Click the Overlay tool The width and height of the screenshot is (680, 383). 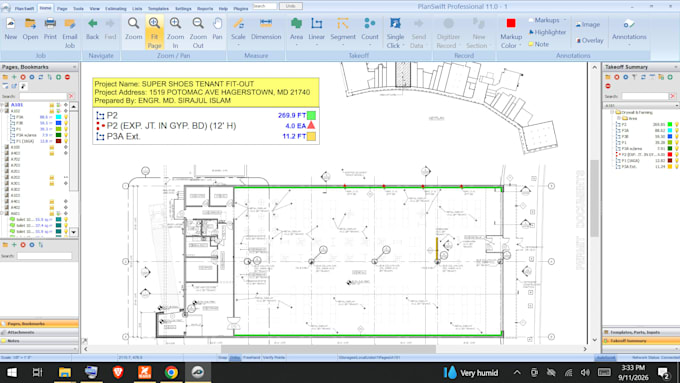(x=589, y=40)
